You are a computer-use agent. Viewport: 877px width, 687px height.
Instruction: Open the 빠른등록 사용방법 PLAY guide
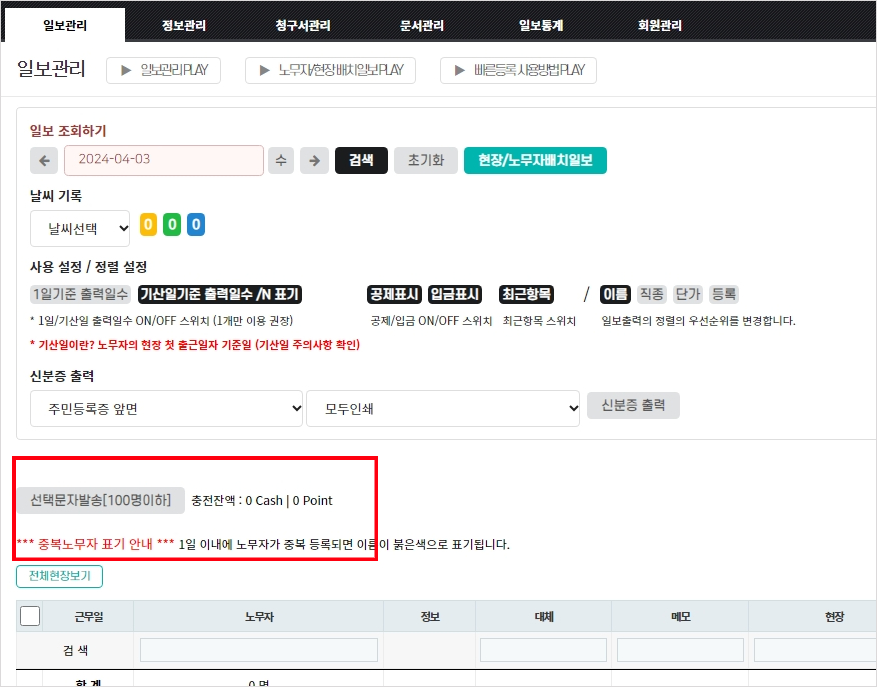518,70
